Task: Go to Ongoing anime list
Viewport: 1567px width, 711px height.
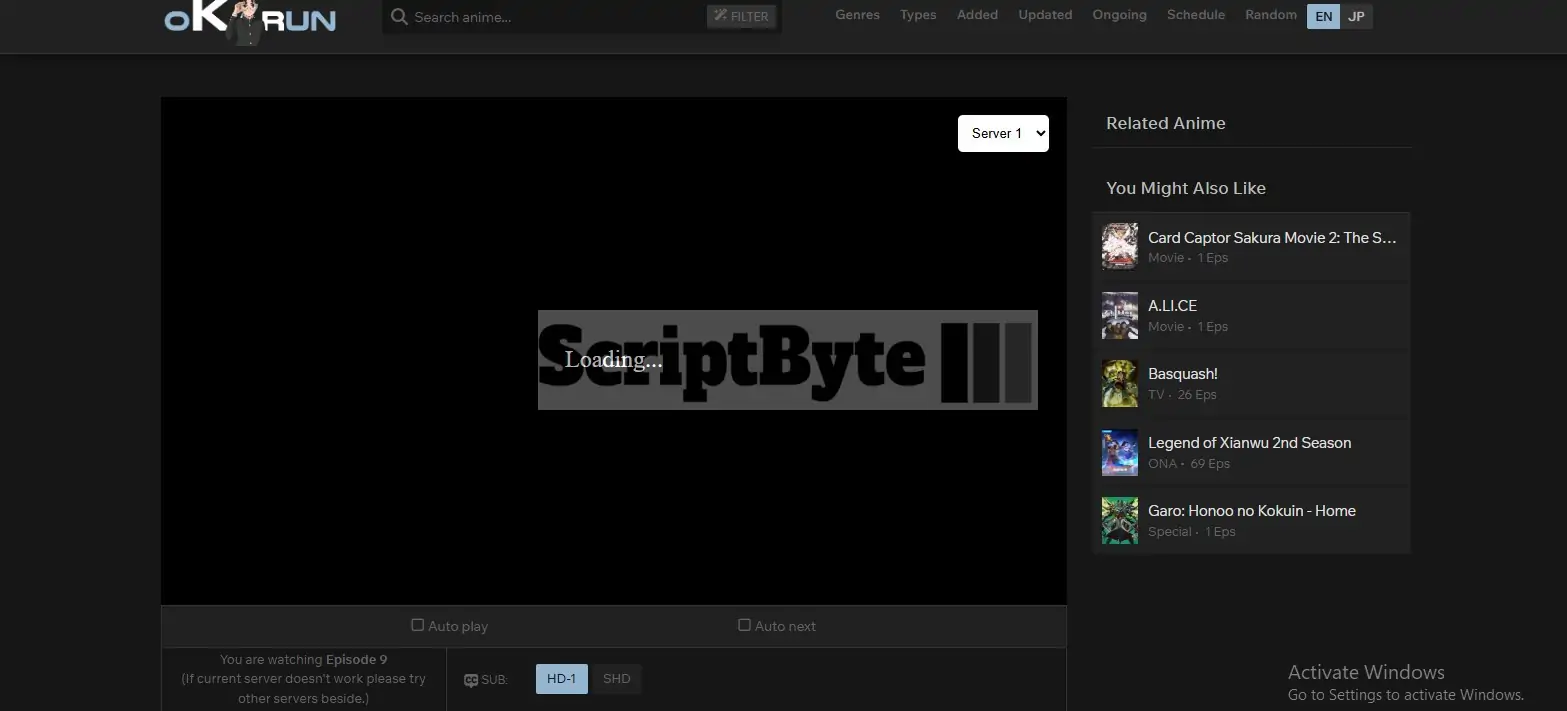Action: coord(1119,15)
